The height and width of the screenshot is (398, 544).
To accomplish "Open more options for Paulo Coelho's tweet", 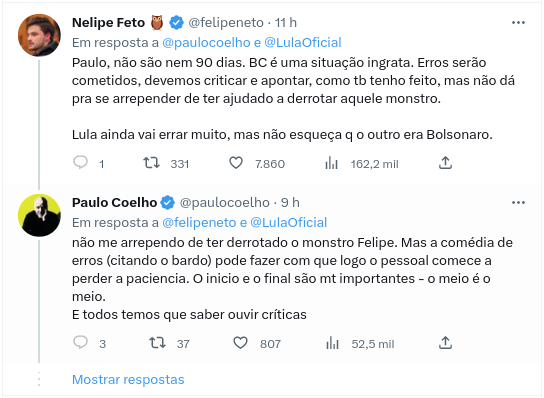I will pyautogui.click(x=518, y=203).
